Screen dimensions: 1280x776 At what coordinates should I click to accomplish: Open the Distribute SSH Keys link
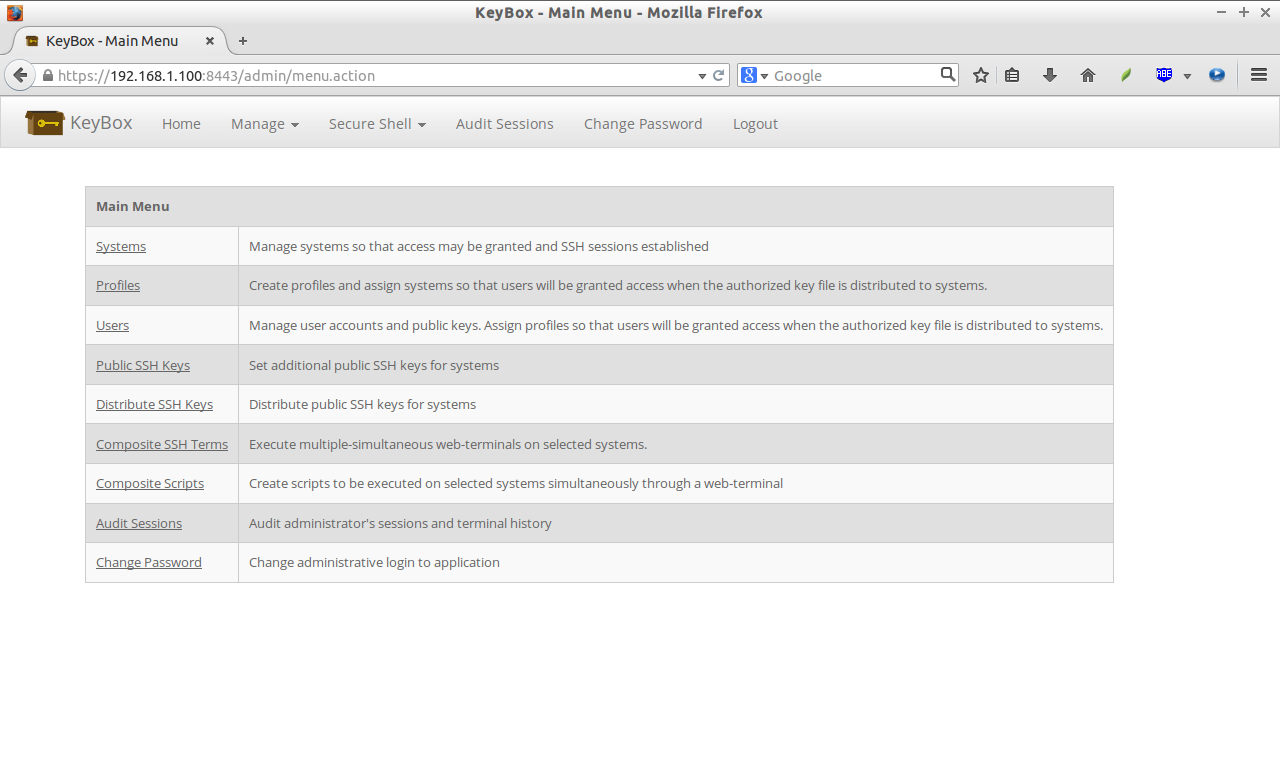(x=154, y=404)
